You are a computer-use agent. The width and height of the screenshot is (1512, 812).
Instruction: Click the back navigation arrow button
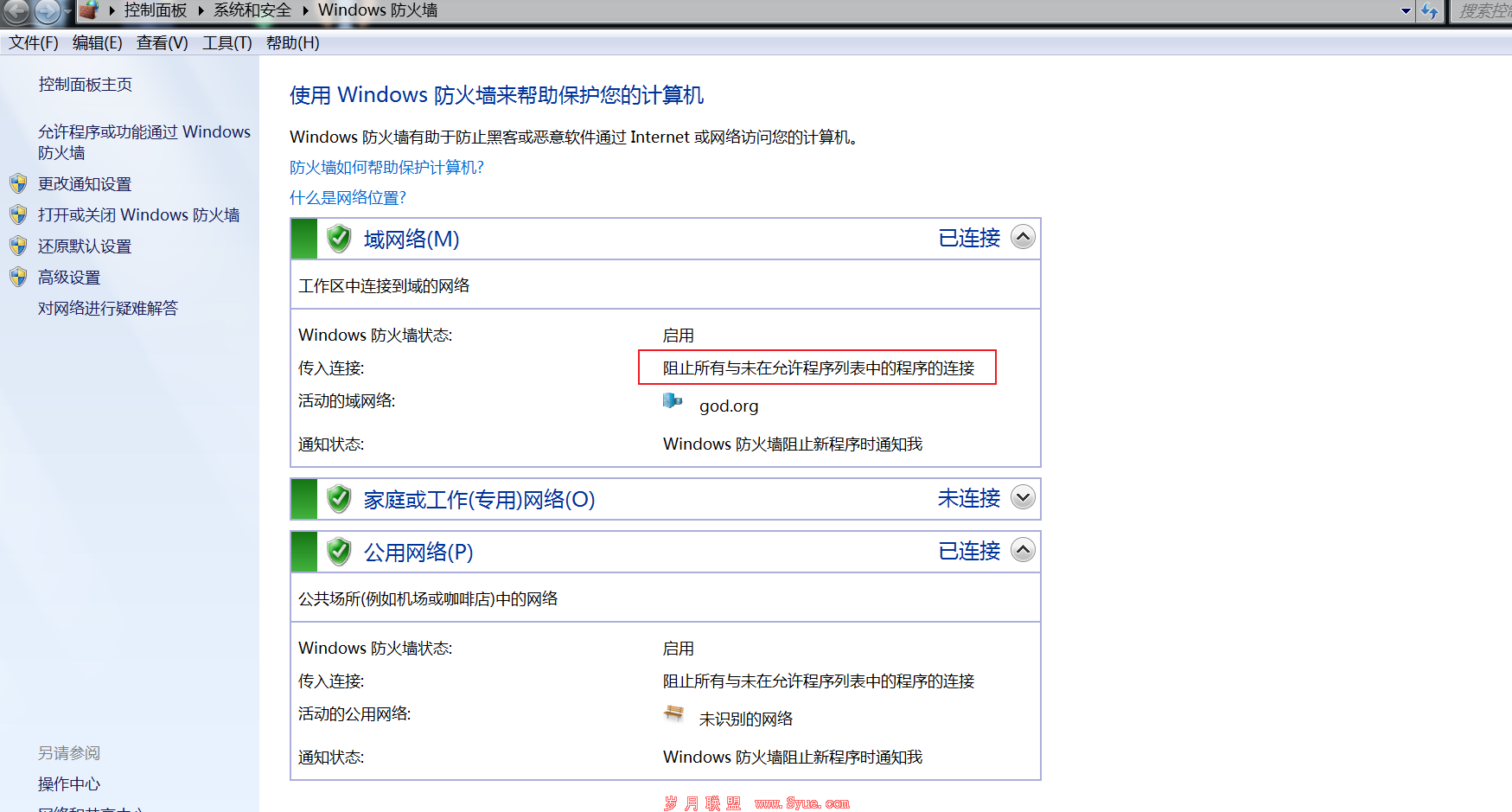(x=16, y=11)
